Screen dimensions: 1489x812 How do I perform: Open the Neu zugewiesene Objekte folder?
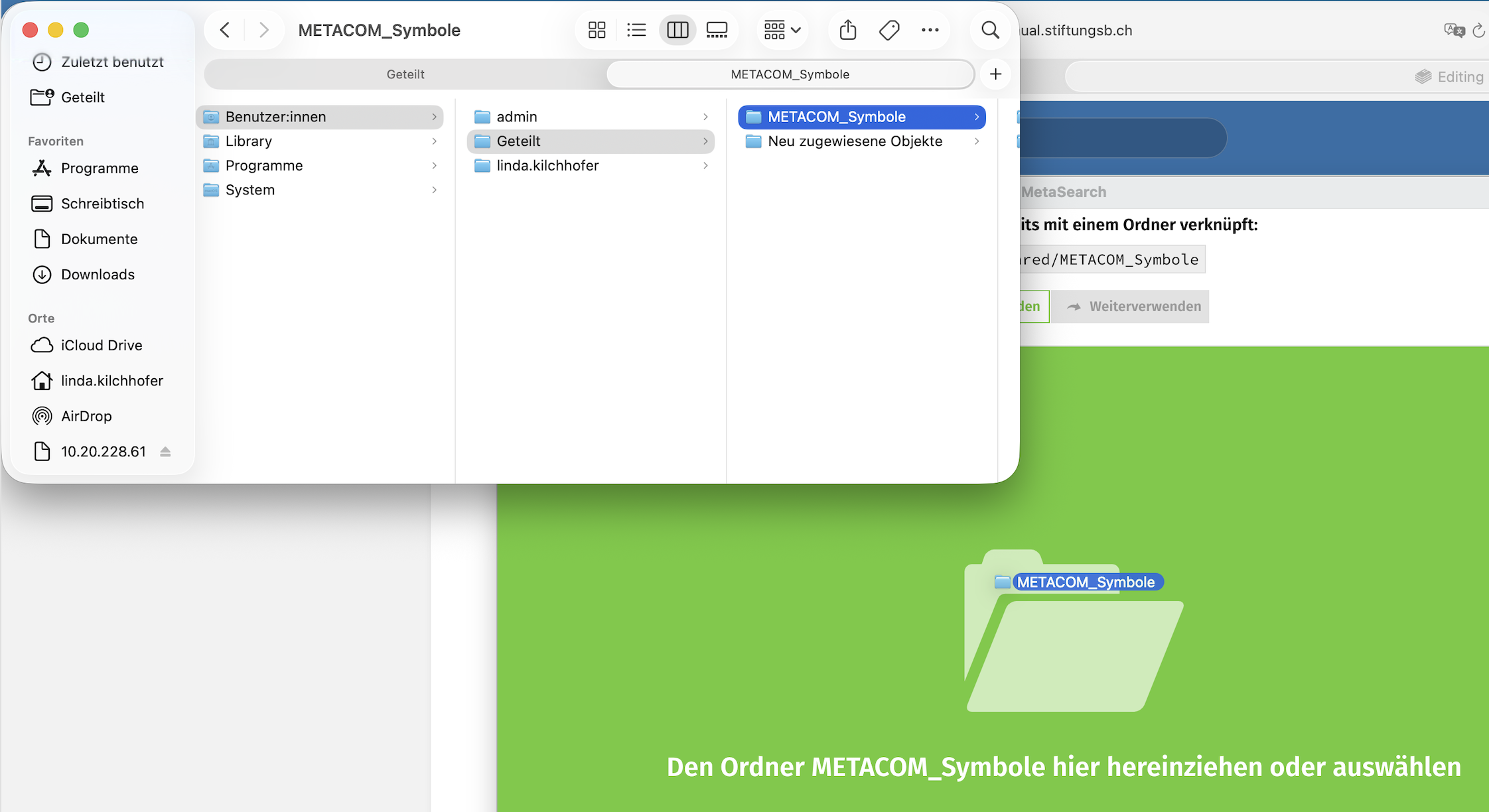pyautogui.click(x=855, y=141)
